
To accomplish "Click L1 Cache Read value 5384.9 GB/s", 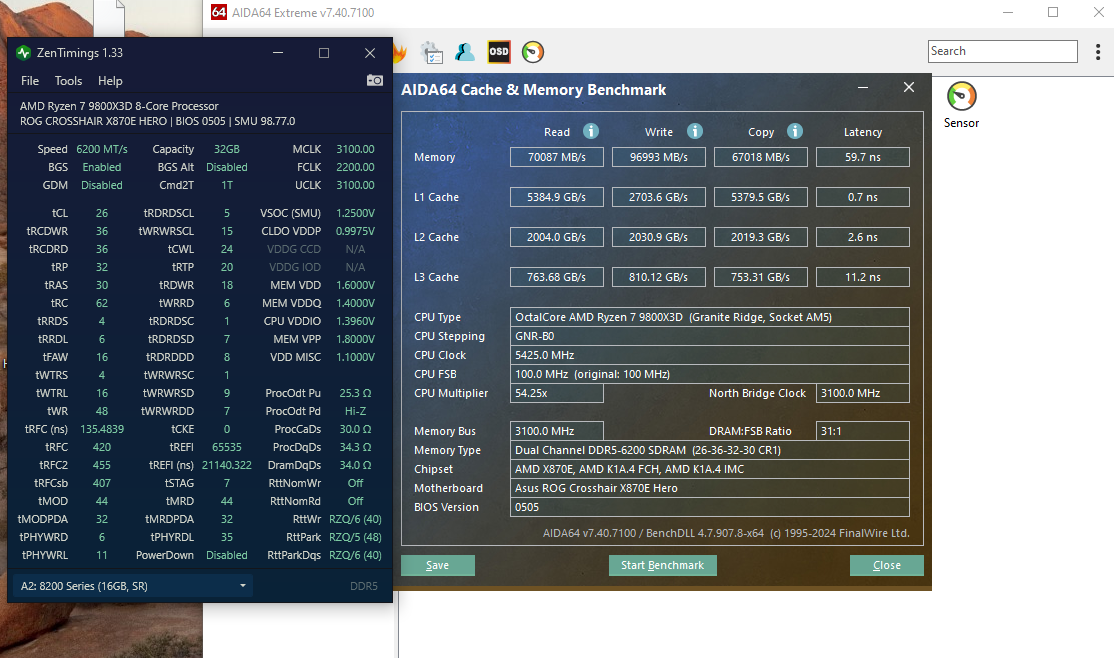I will (557, 197).
